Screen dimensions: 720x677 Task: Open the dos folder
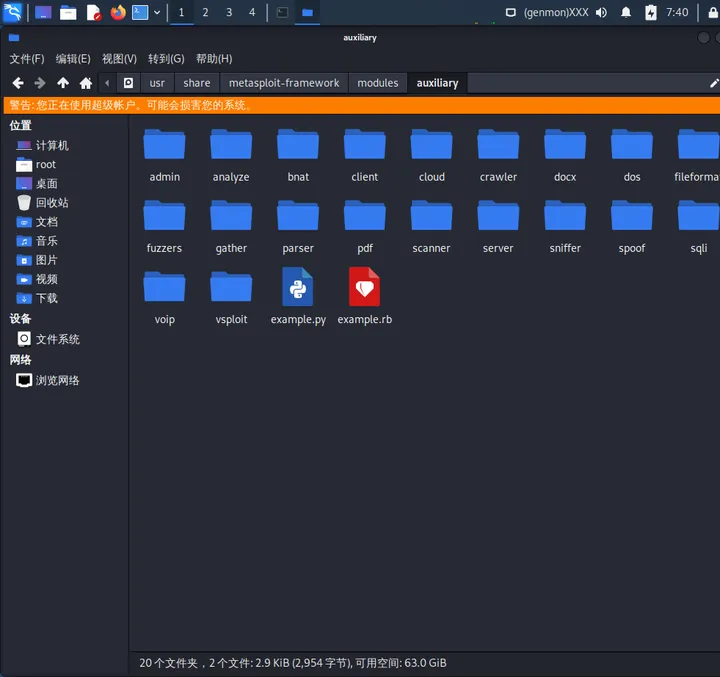(x=632, y=155)
